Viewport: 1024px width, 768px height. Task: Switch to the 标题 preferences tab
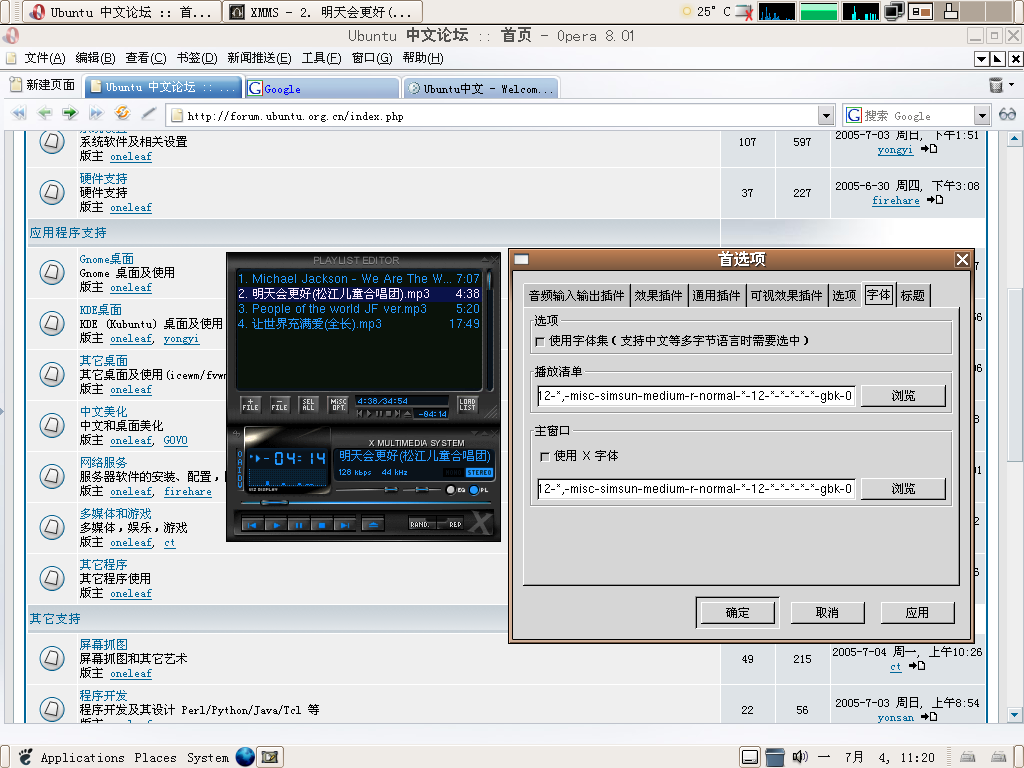[x=913, y=296]
